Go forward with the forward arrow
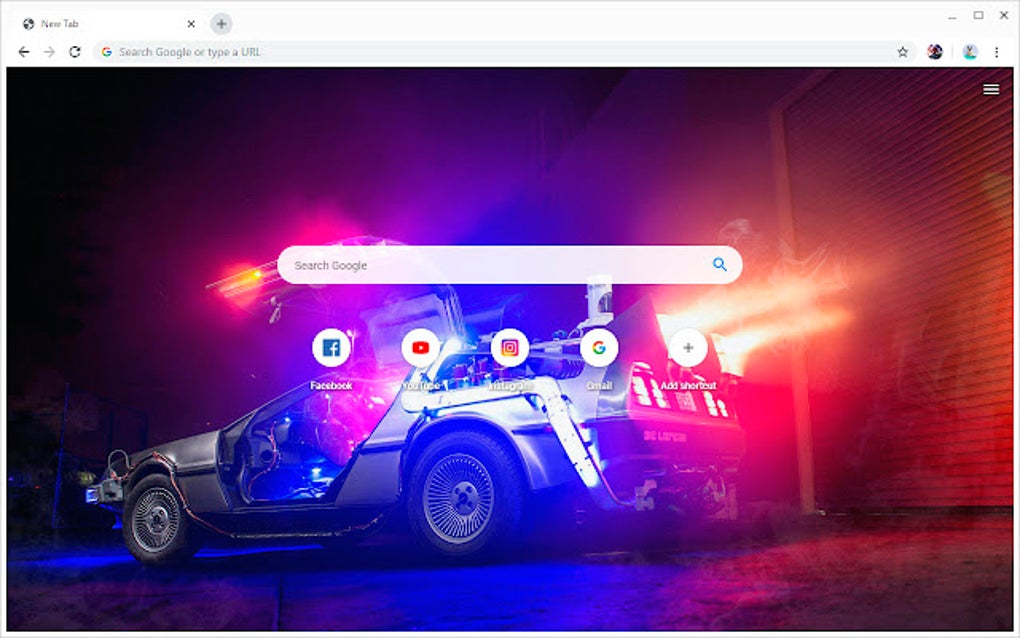 pyautogui.click(x=49, y=52)
